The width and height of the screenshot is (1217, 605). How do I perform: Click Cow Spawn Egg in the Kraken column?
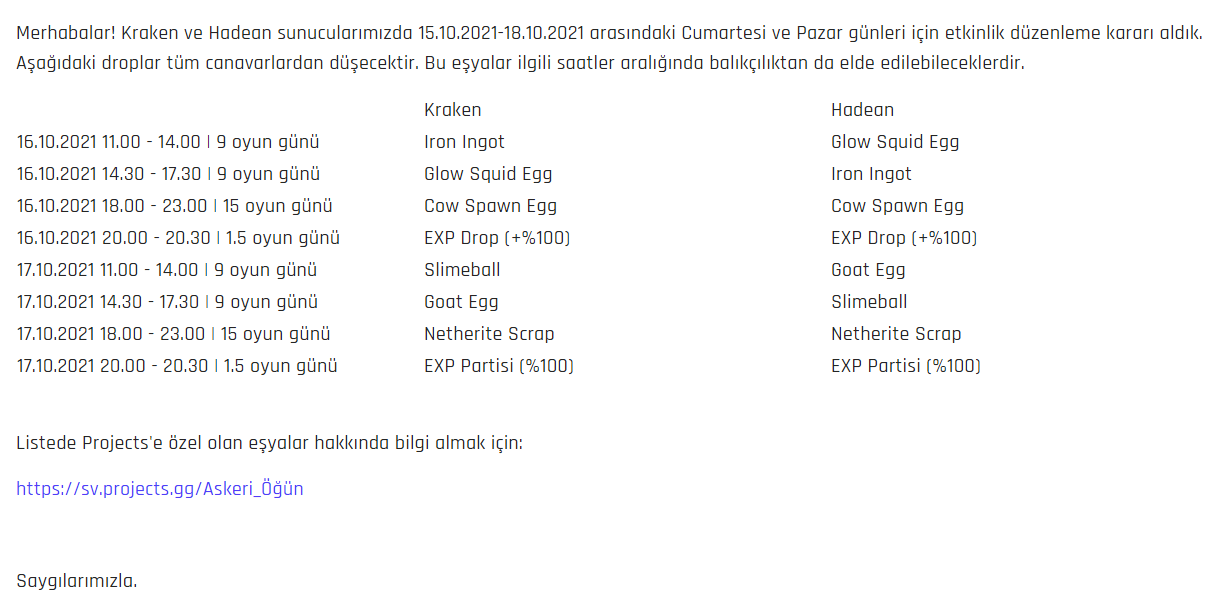pyautogui.click(x=490, y=206)
